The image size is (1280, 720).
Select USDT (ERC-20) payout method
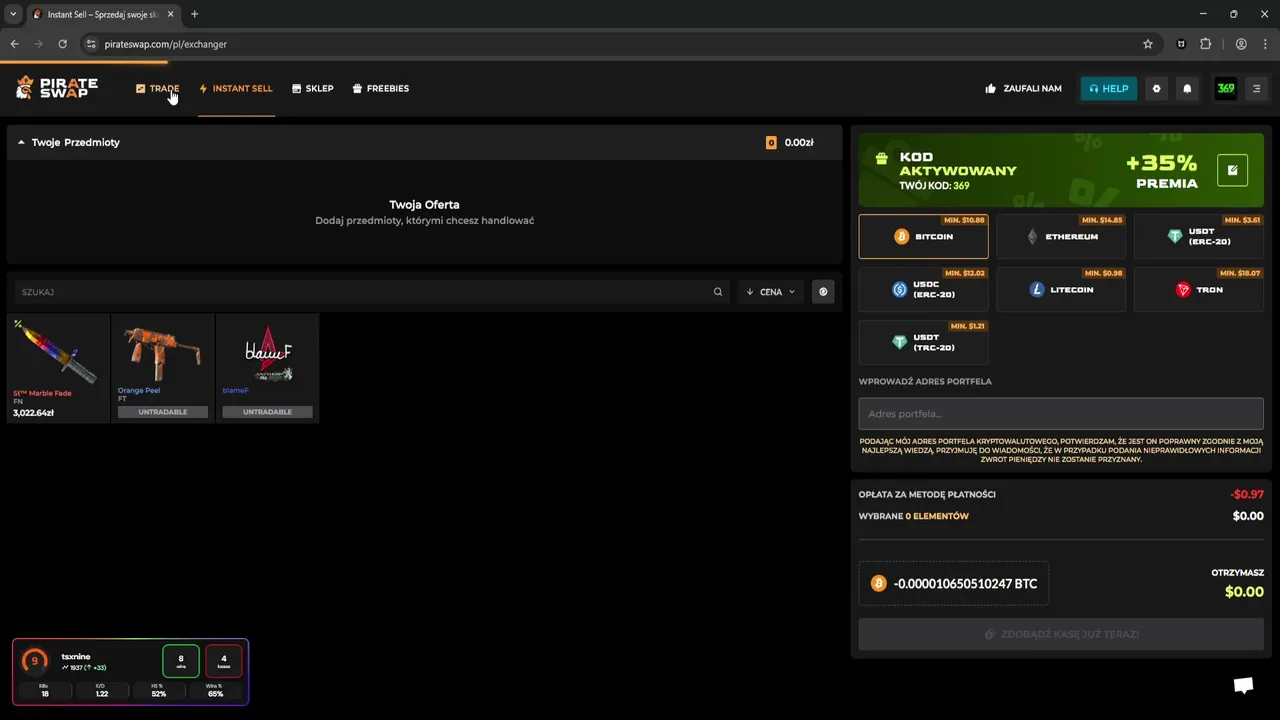[x=1199, y=237]
